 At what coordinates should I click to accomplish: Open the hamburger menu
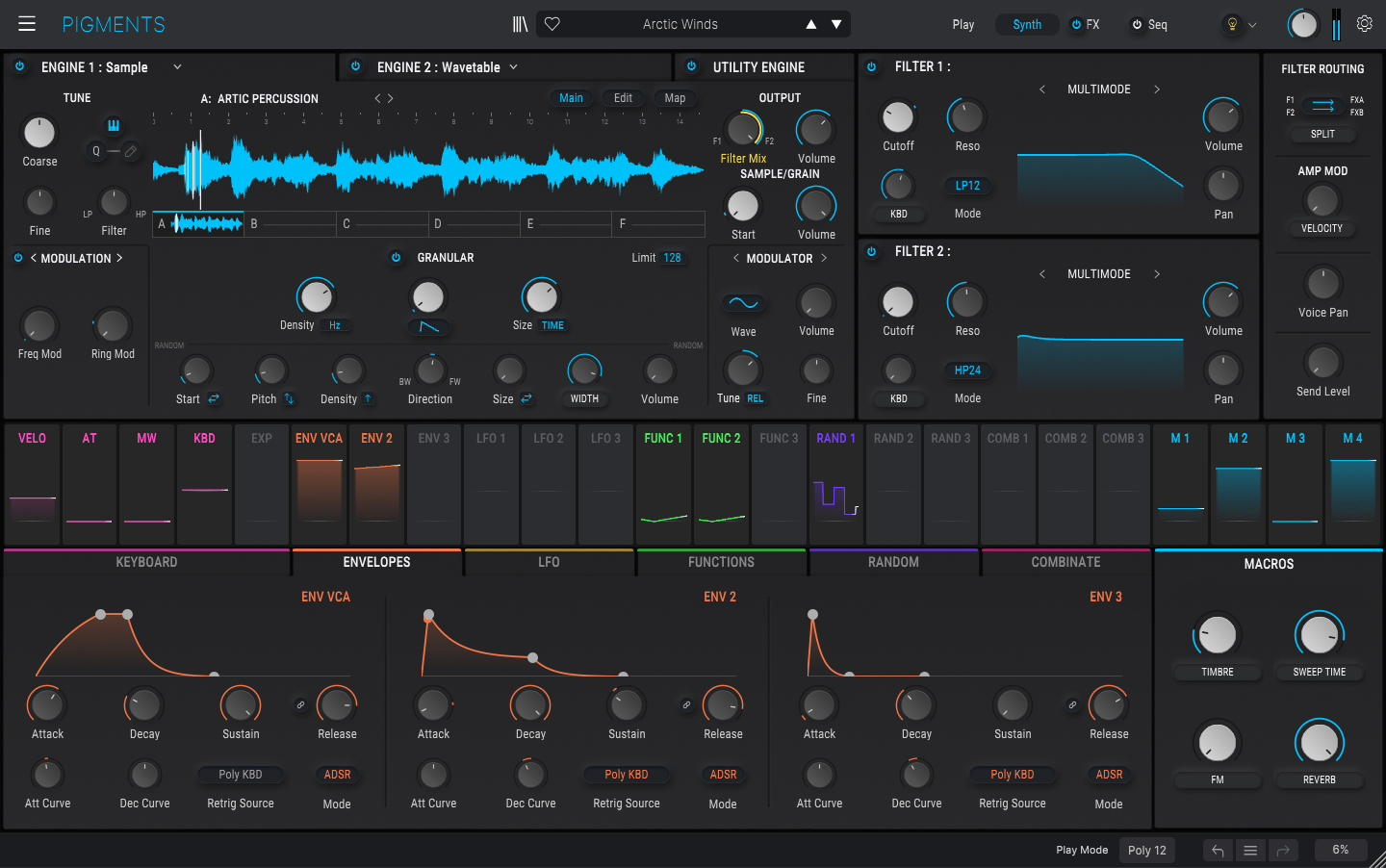click(x=26, y=24)
